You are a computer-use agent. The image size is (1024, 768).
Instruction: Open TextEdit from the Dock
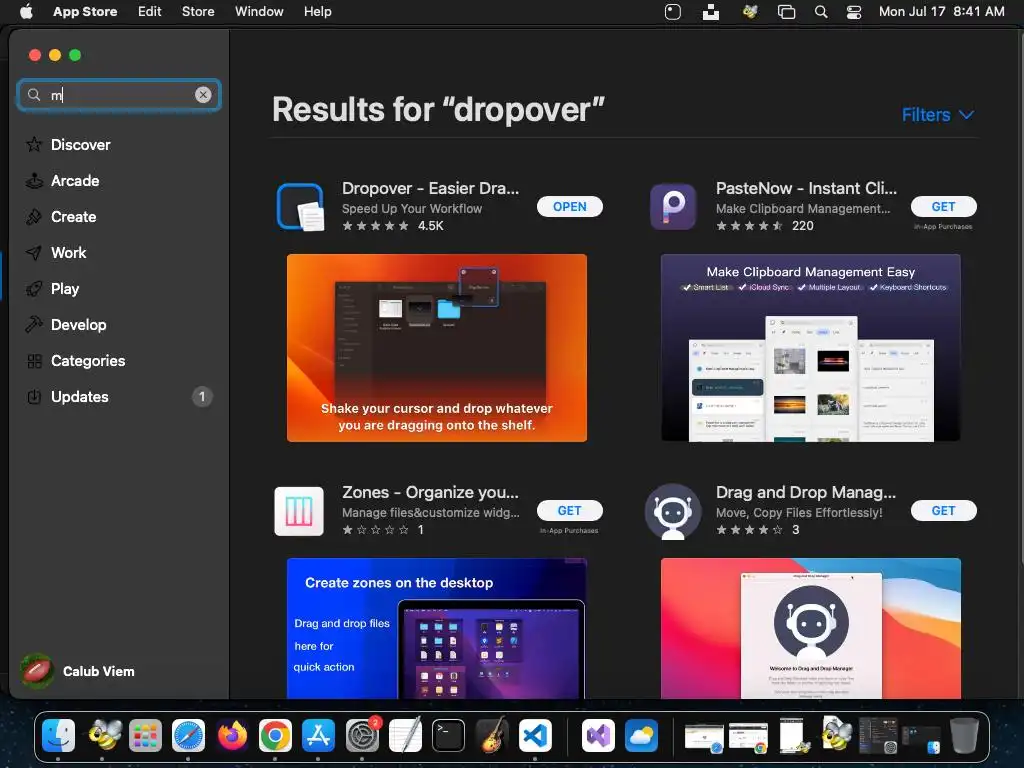tap(405, 735)
